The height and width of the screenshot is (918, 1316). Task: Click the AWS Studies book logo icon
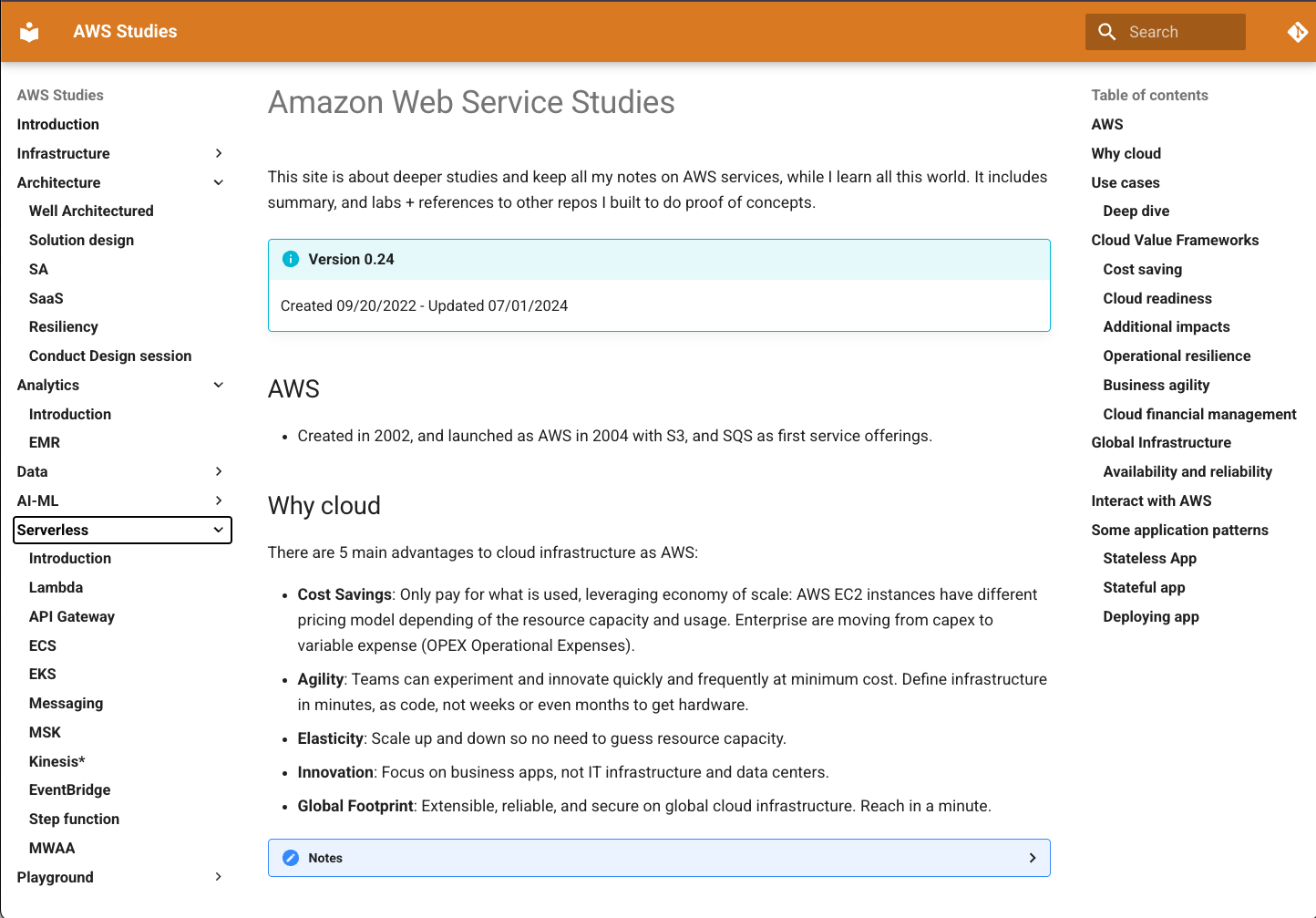tap(30, 32)
